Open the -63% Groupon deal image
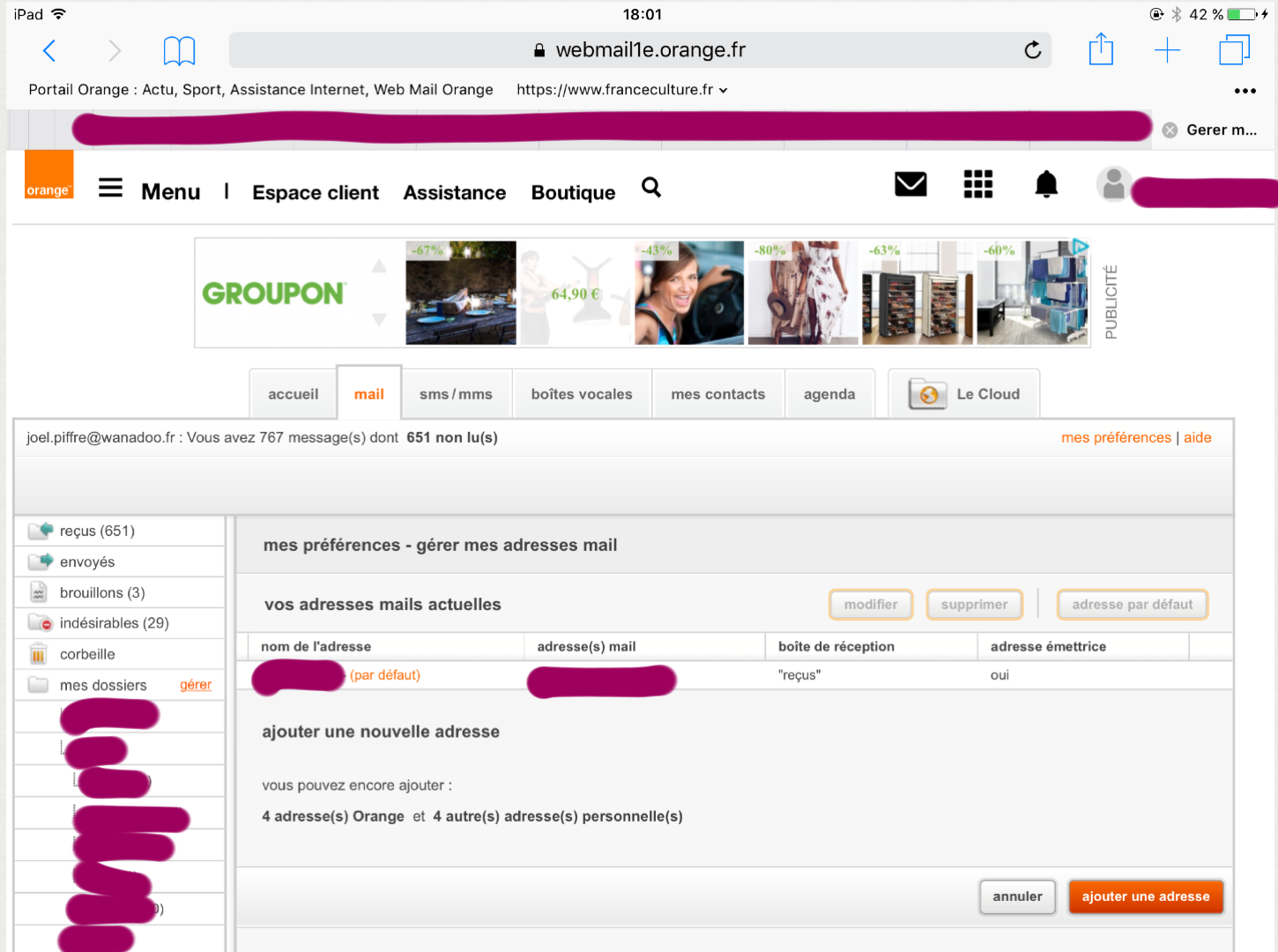 [918, 293]
